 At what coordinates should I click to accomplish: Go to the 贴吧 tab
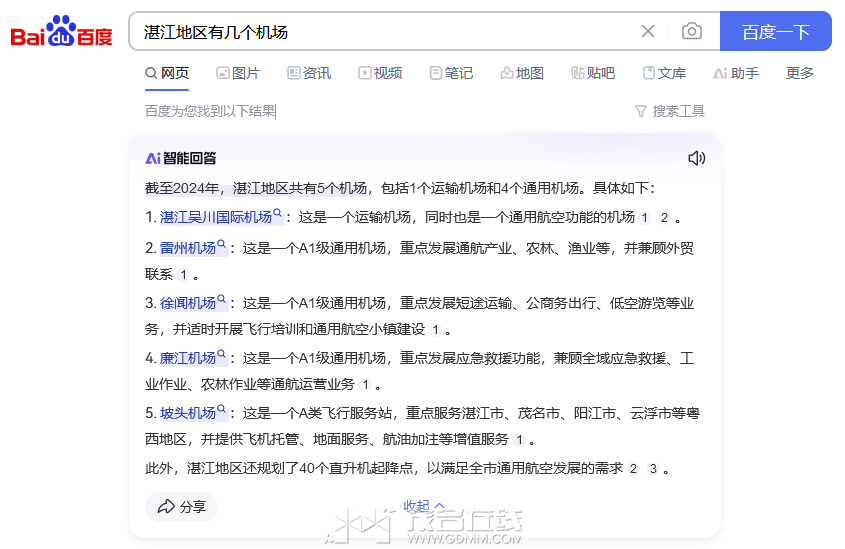[x=593, y=73]
